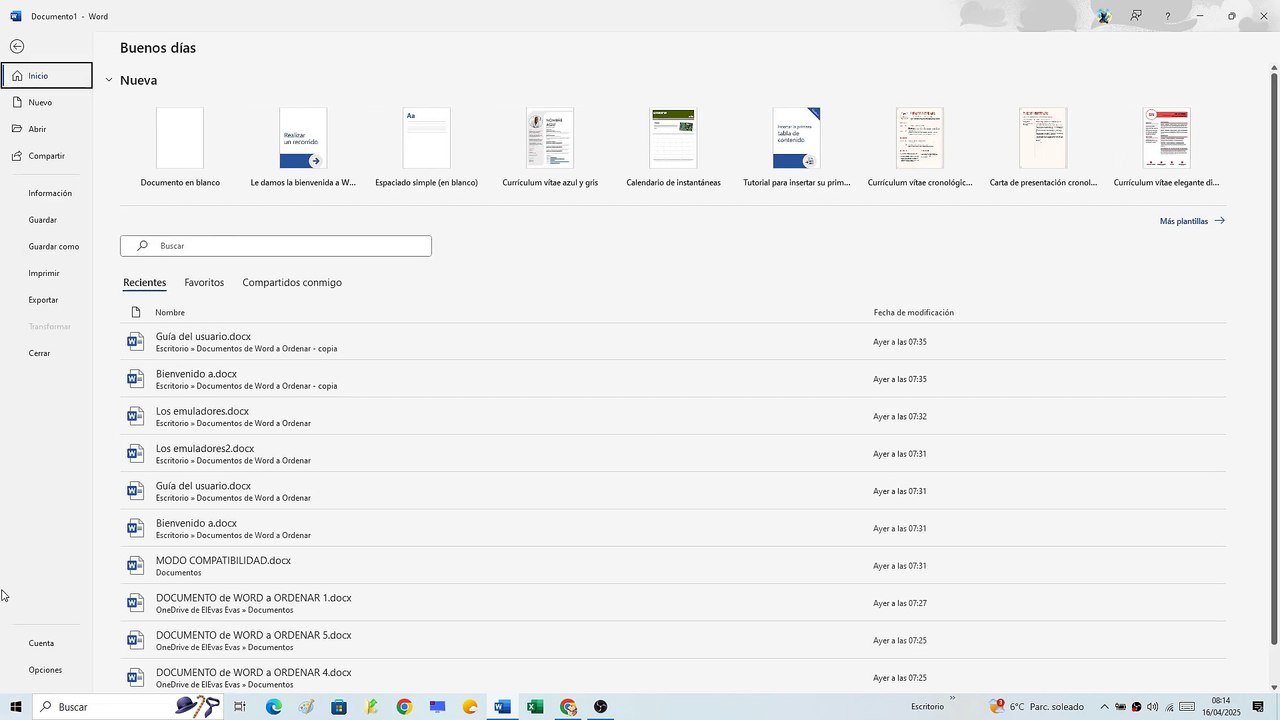
Task: Choose Carta de presentación cronológica template
Action: [1043, 147]
